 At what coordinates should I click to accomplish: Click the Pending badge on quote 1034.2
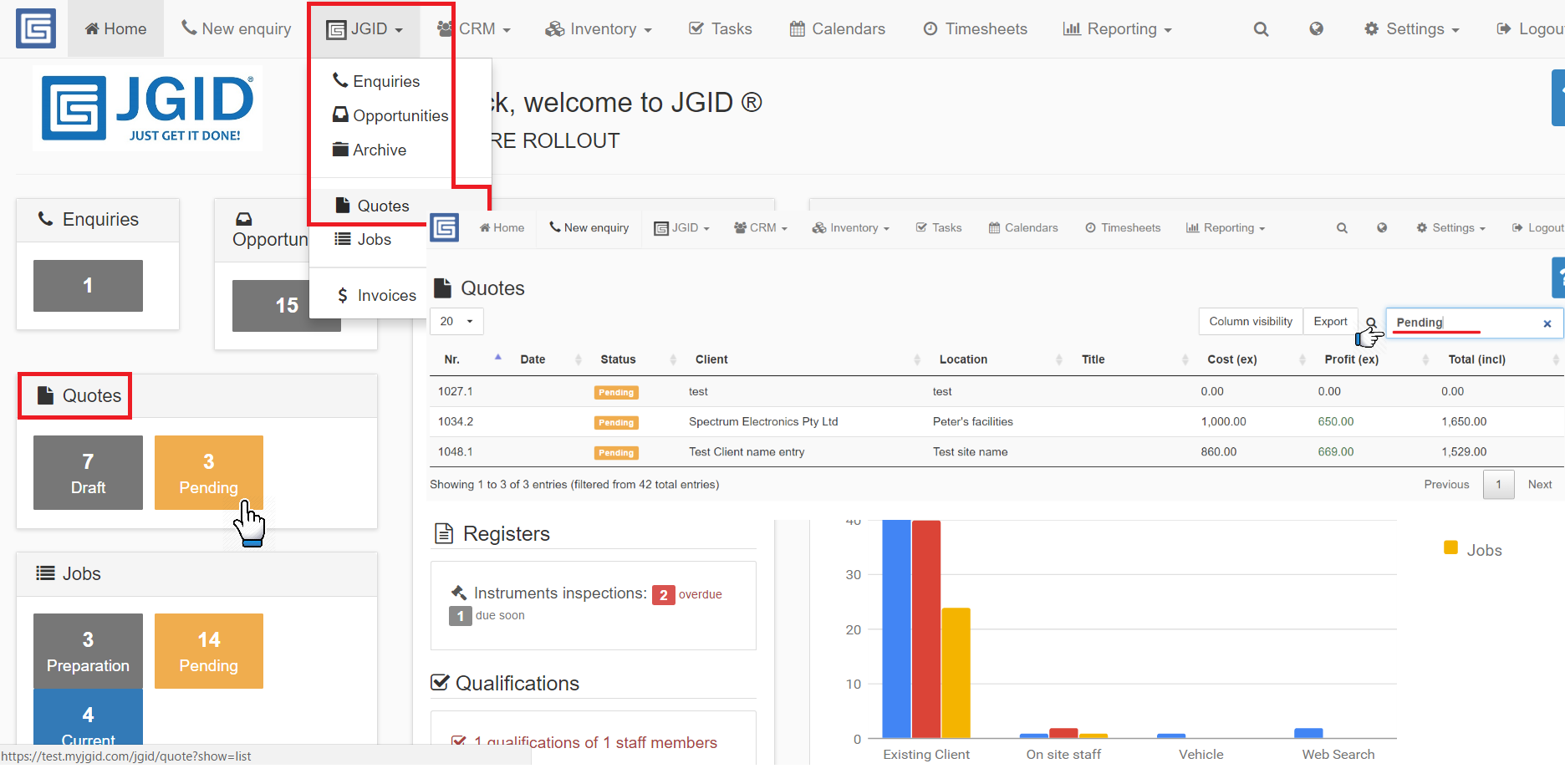[x=616, y=422]
